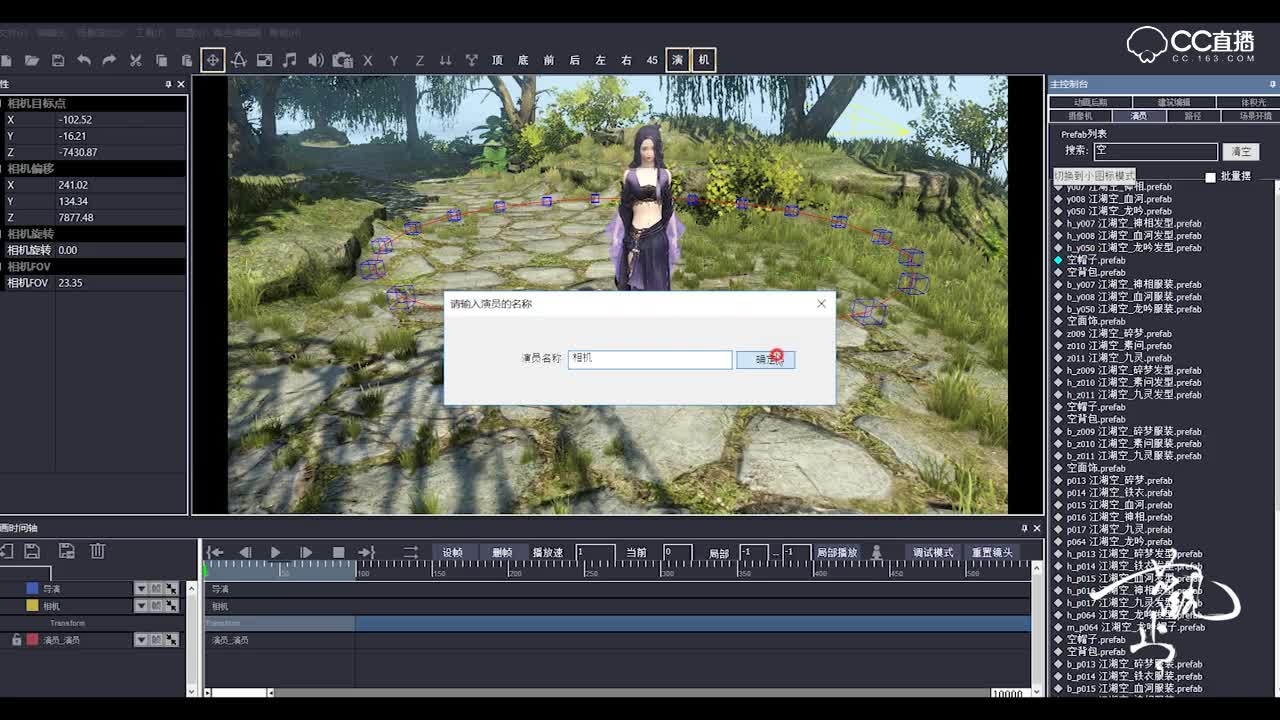The image size is (1280, 720).
Task: Click the camera screenshot icon
Action: pyautogui.click(x=342, y=60)
